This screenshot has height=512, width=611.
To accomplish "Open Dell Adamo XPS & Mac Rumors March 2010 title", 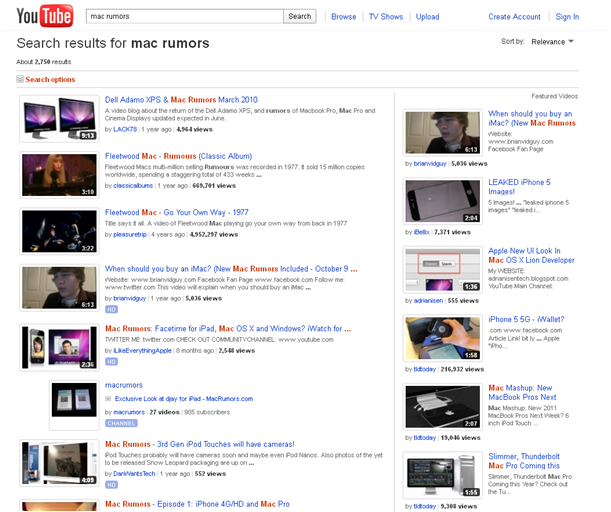I will click(x=181, y=100).
